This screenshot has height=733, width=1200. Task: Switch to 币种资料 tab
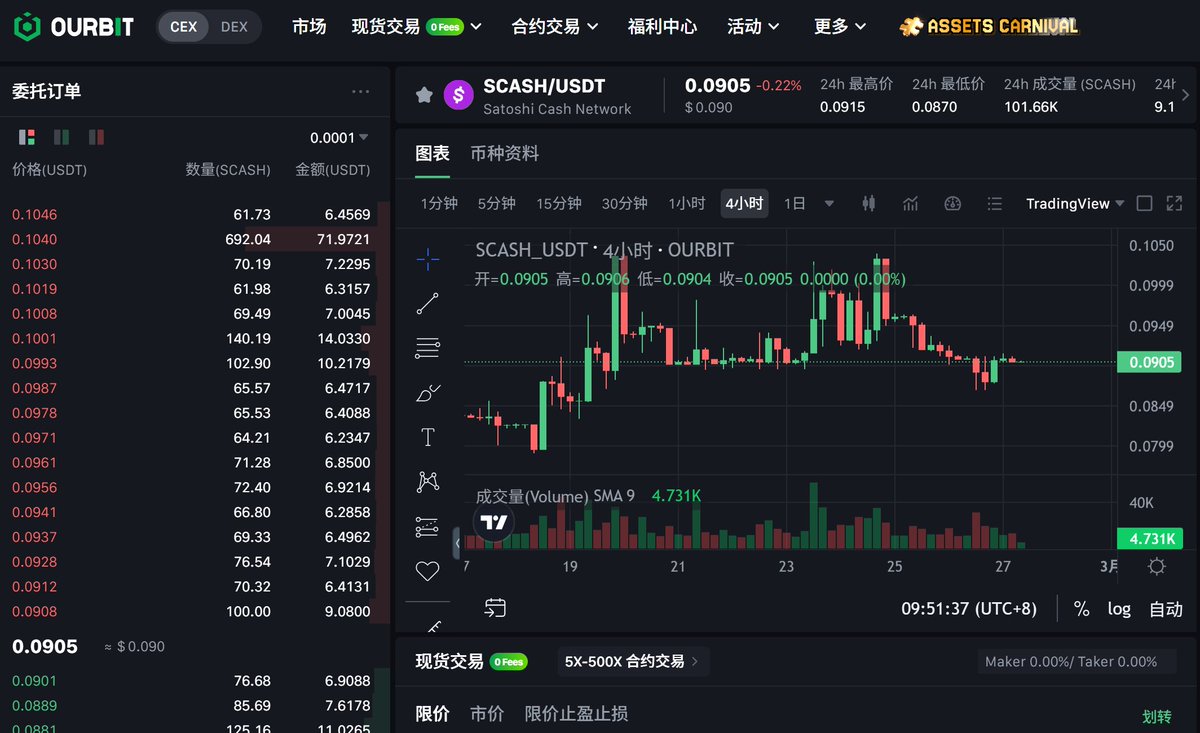[504, 153]
